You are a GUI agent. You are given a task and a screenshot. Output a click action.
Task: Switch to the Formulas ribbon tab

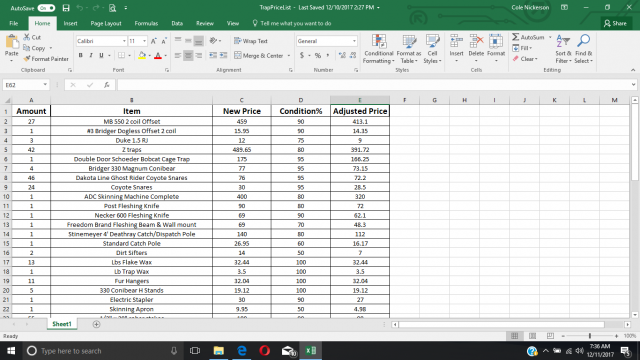click(x=146, y=23)
